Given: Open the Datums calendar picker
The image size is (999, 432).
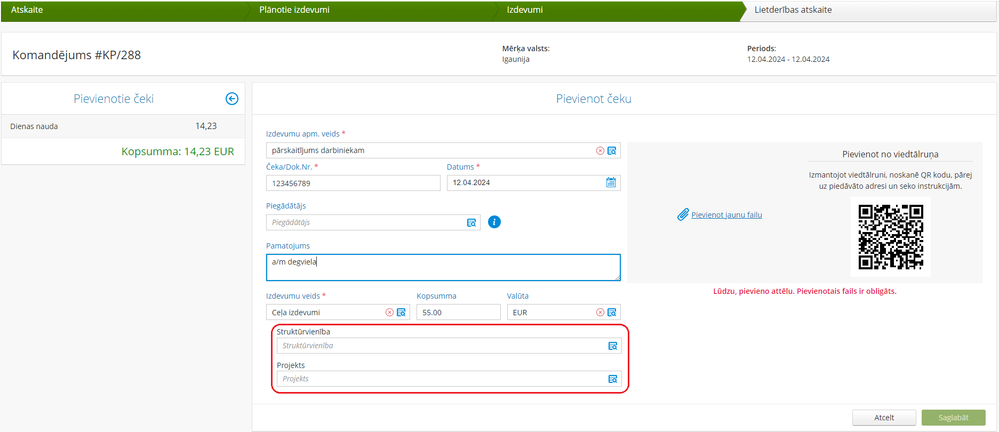Looking at the screenshot, I should [x=610, y=183].
